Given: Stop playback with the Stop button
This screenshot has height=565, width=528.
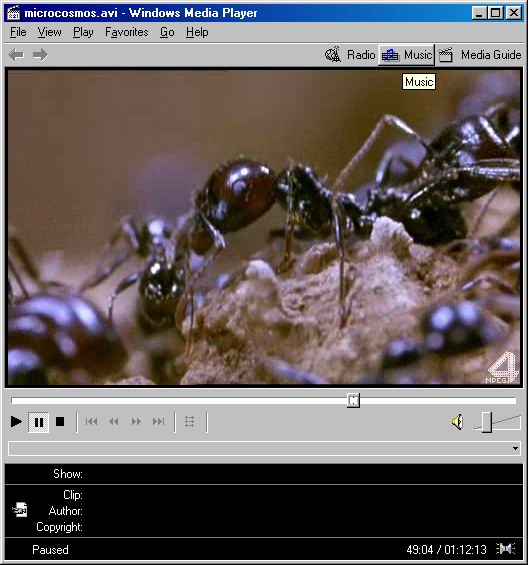Looking at the screenshot, I should pos(60,421).
